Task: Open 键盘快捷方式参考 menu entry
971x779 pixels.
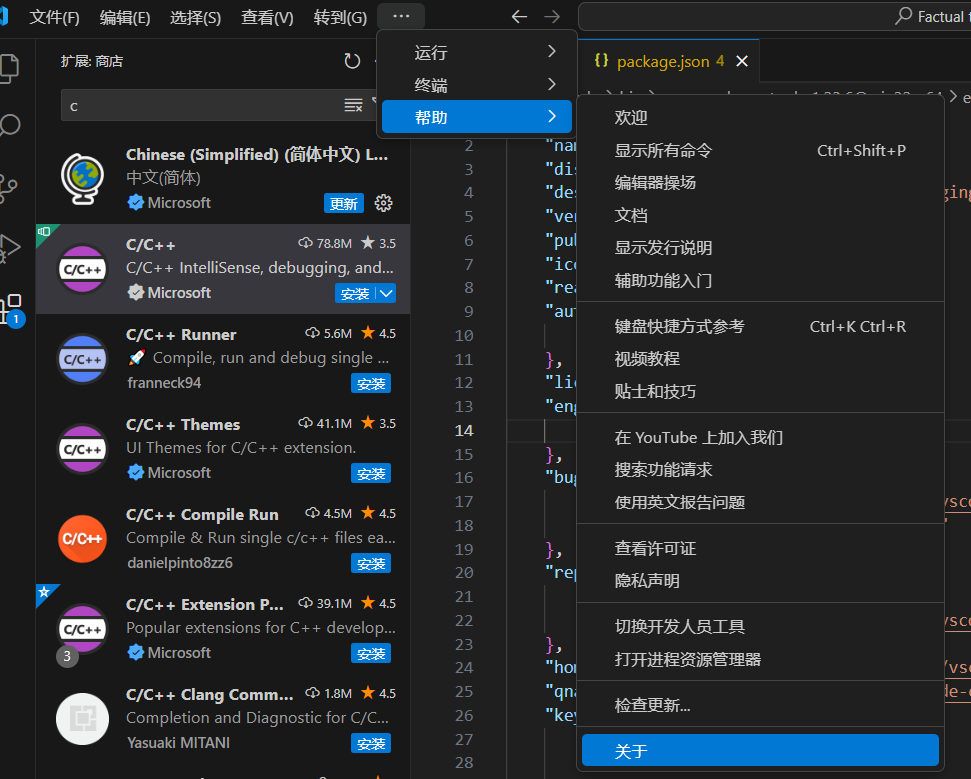Action: [760, 326]
